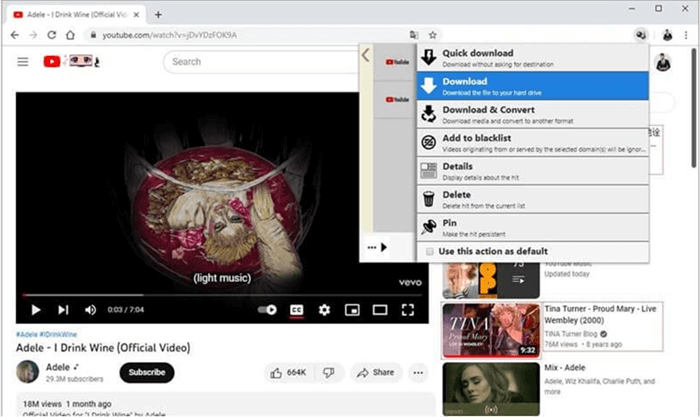Choose Download to hard drive option
This screenshot has height=417, width=700.
click(533, 86)
